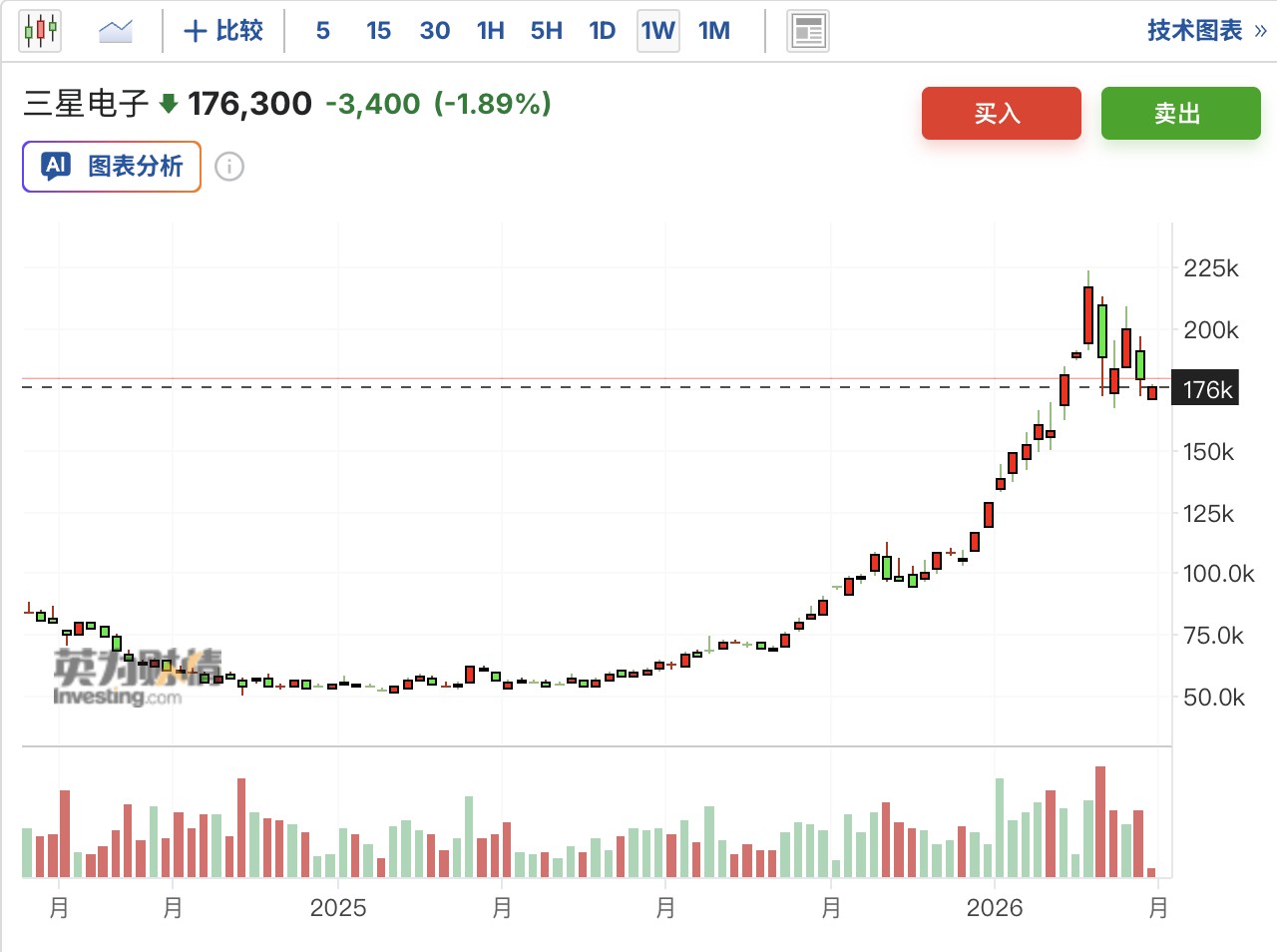Viewport: 1277px width, 952px height.
Task: Choose the 1H chart interval
Action: click(x=490, y=31)
